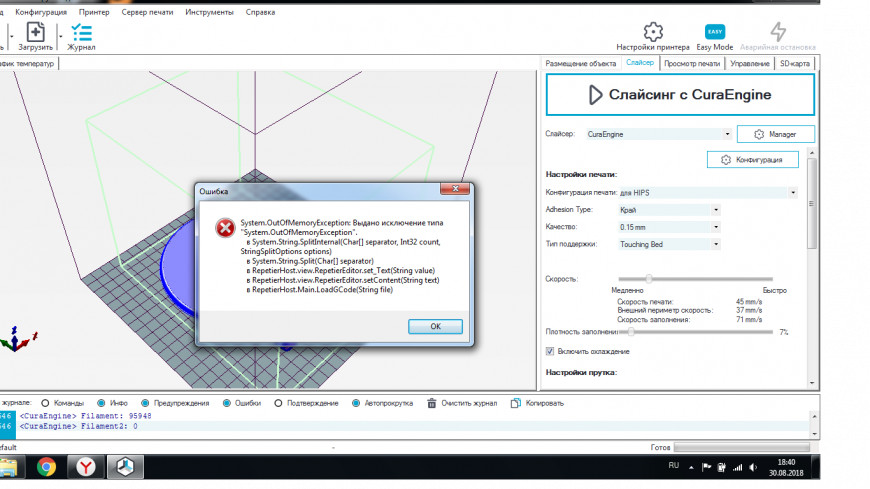This screenshot has height=489, width=870.
Task: Toggle Инфо log filter
Action: click(101, 403)
